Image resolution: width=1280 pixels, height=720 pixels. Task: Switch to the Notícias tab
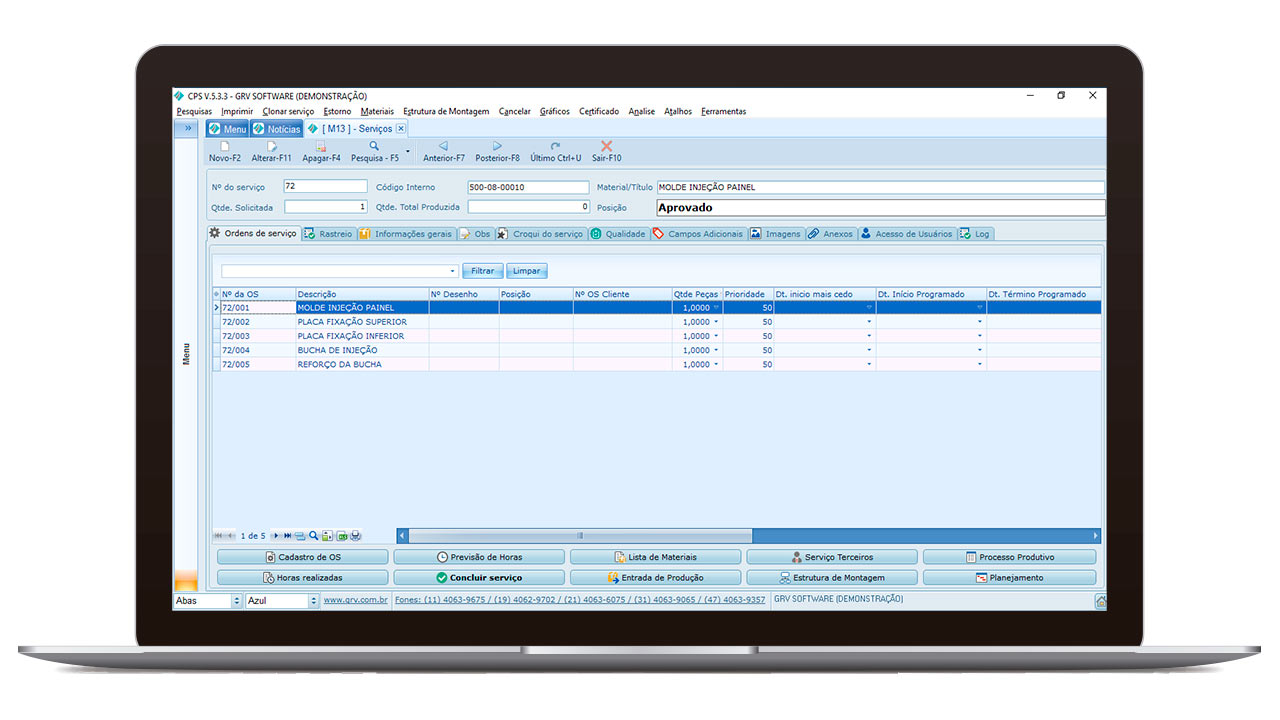click(276, 129)
